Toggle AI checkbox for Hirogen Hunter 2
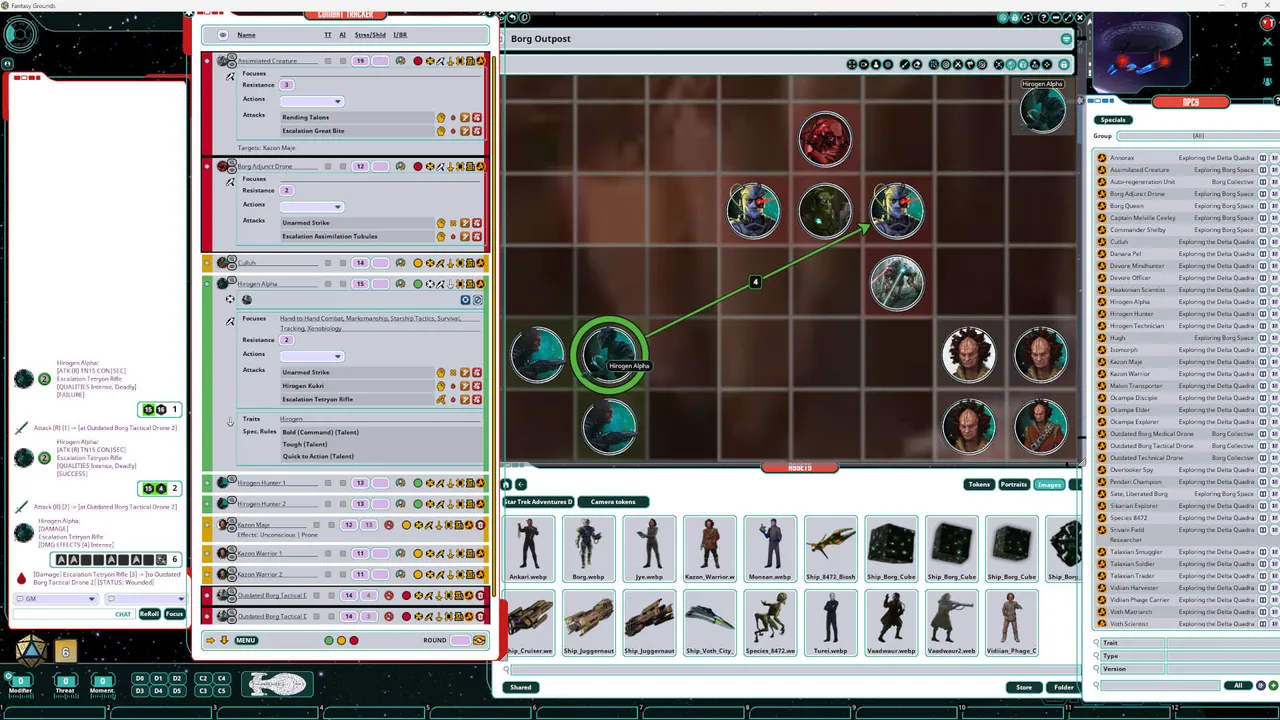Viewport: 1280px width, 720px height. tap(343, 504)
